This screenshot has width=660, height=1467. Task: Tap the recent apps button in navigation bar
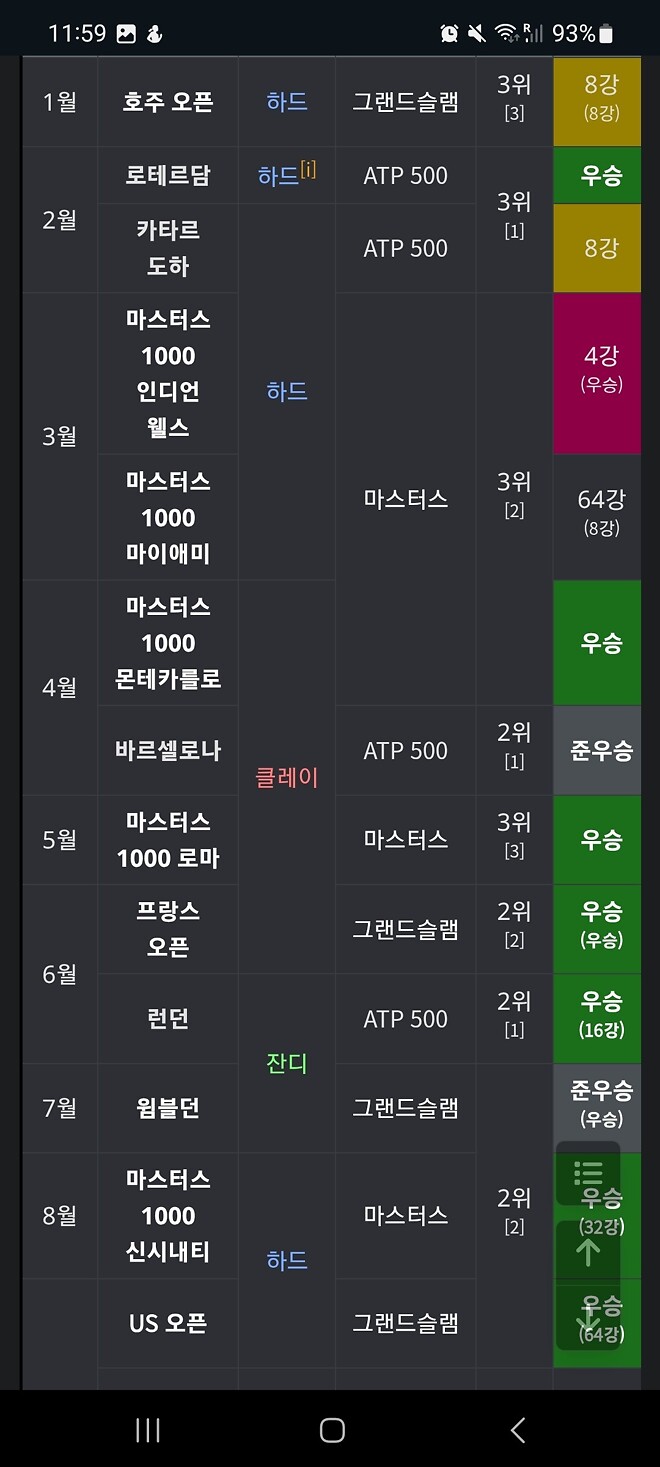pos(146,1430)
